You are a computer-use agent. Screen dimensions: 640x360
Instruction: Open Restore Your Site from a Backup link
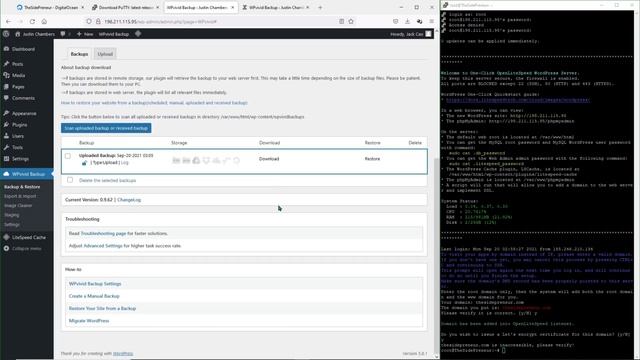(102, 309)
